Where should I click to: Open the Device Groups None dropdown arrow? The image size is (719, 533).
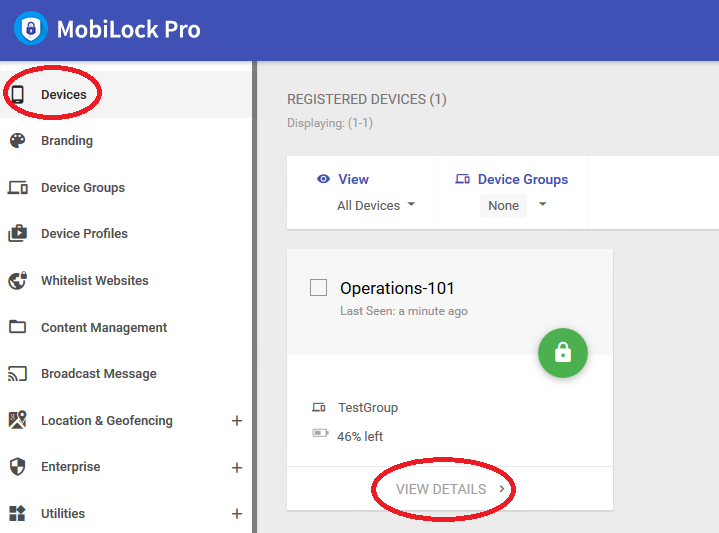[x=542, y=204]
